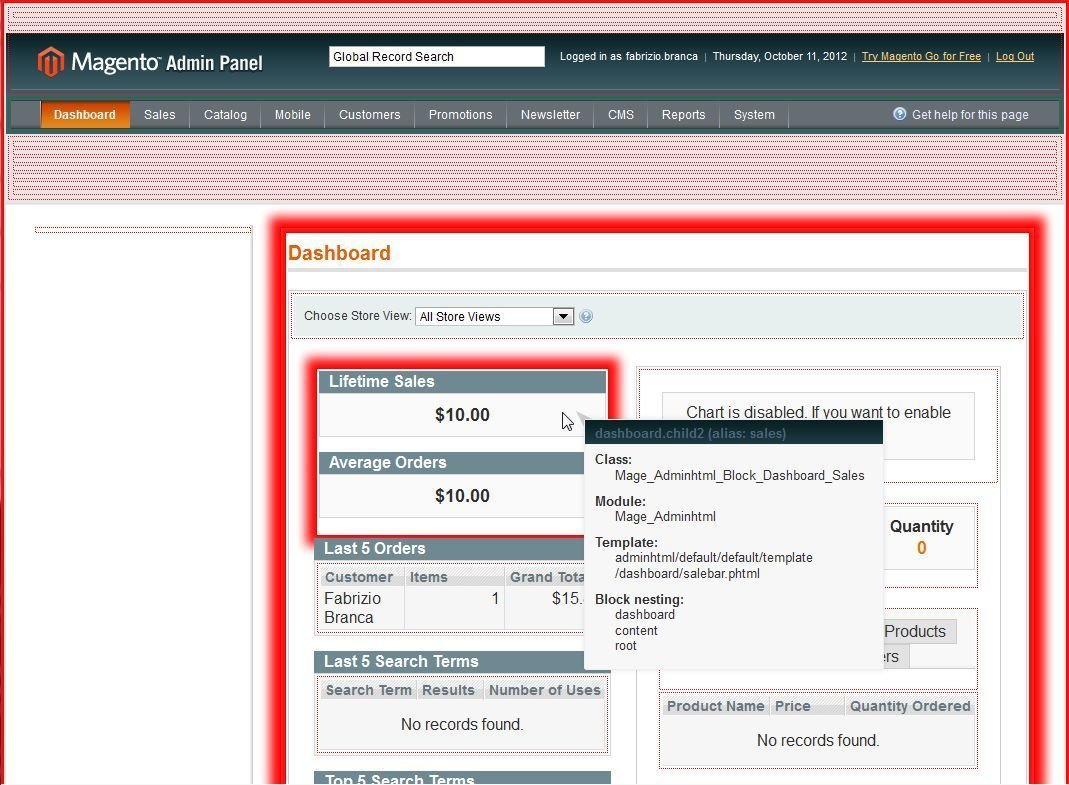
Task: Open the CMS menu
Action: (x=620, y=115)
